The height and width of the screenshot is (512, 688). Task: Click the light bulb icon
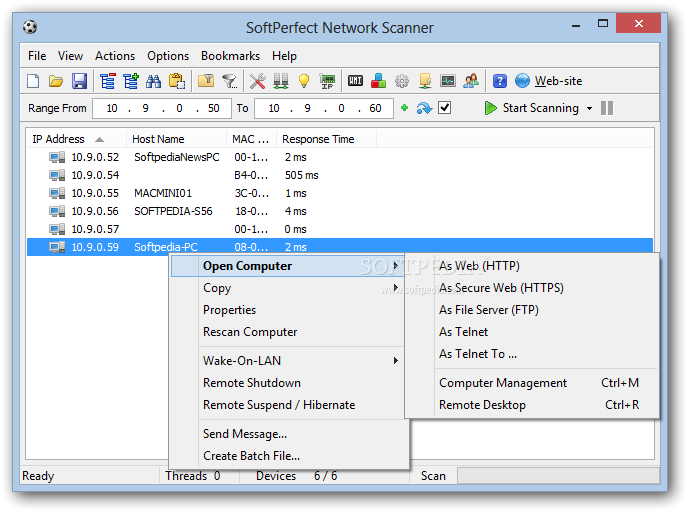(304, 81)
